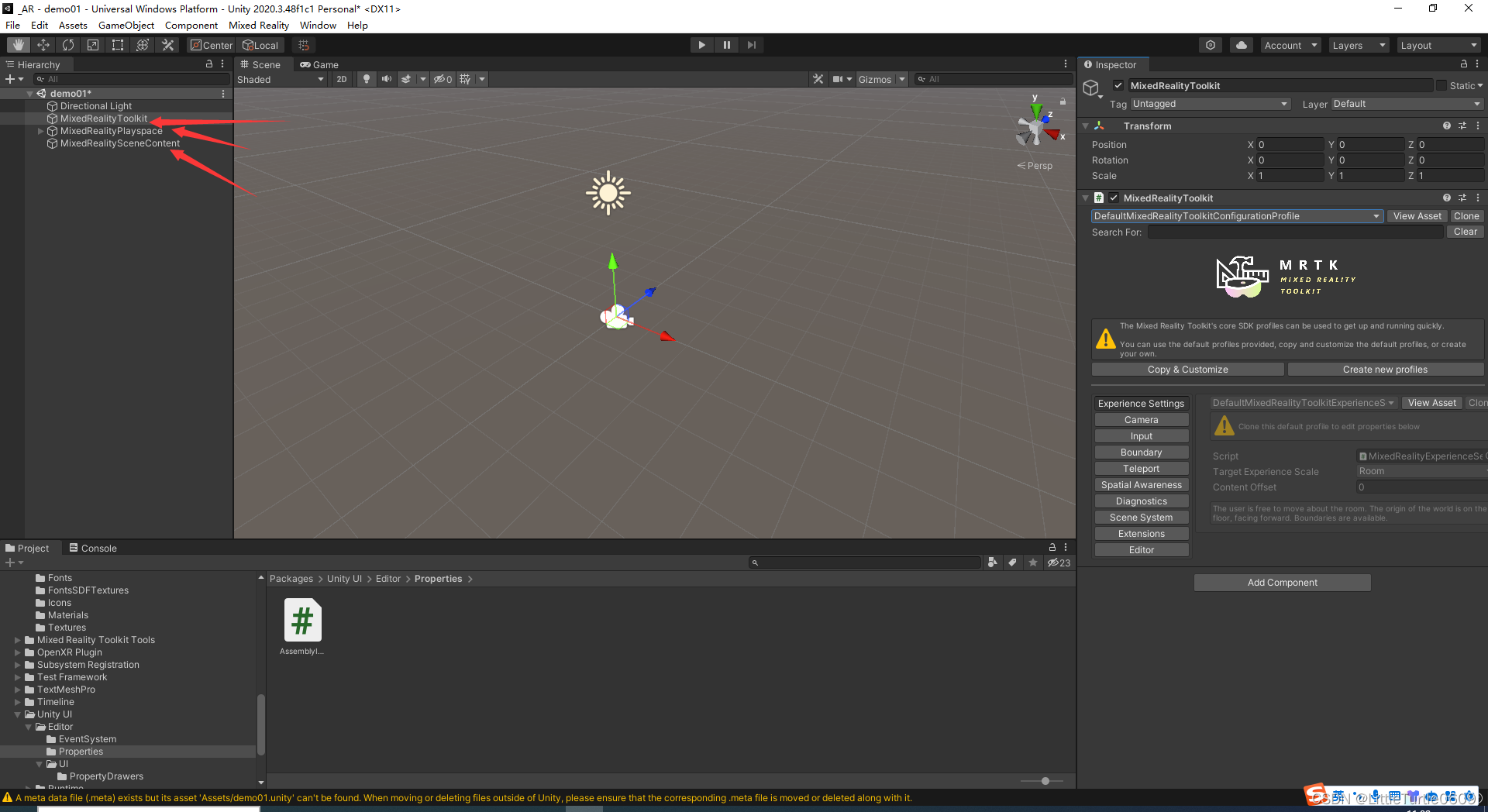Open Project favorites star icon
The width and height of the screenshot is (1488, 812).
point(1033,563)
